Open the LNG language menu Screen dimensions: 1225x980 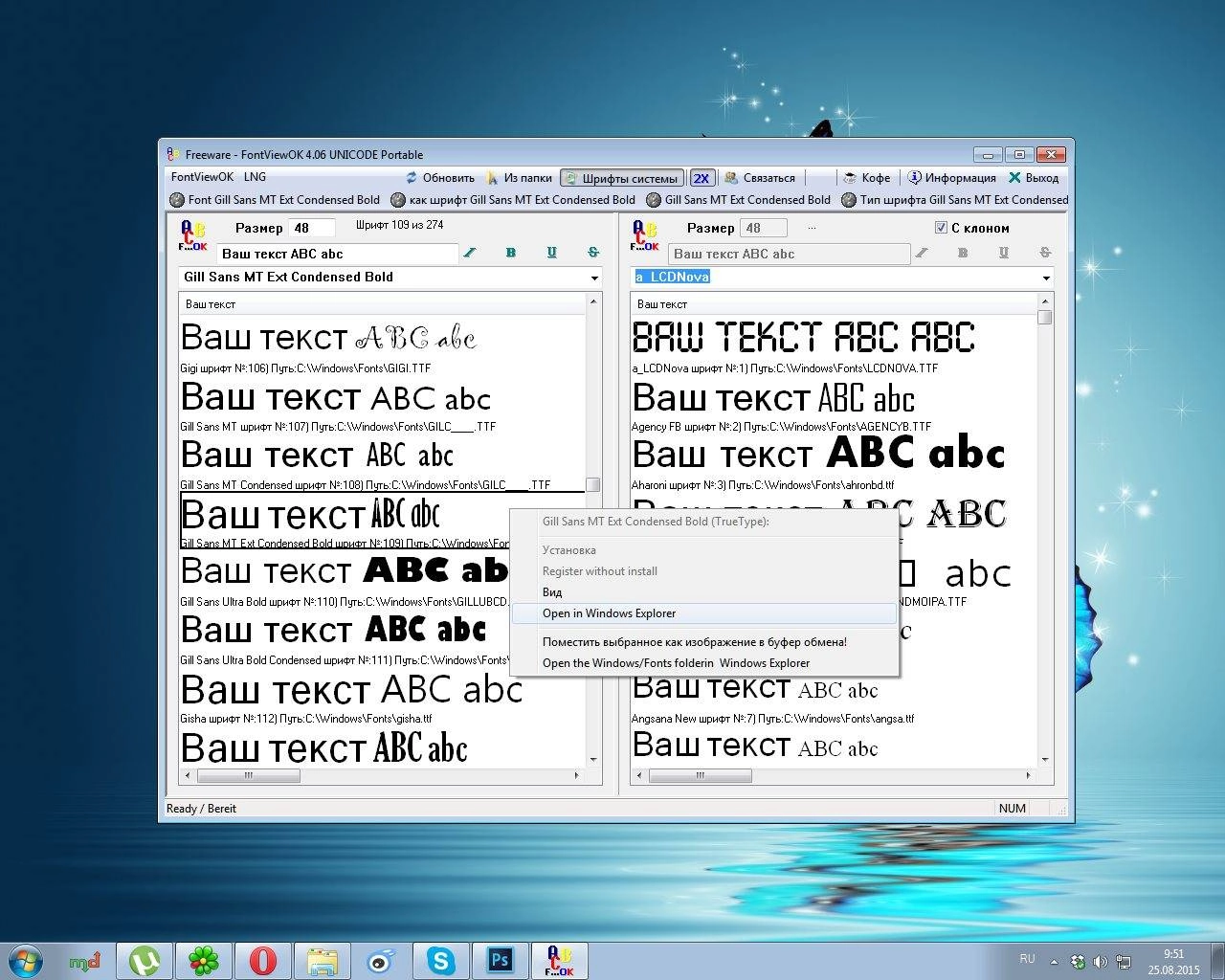click(255, 177)
